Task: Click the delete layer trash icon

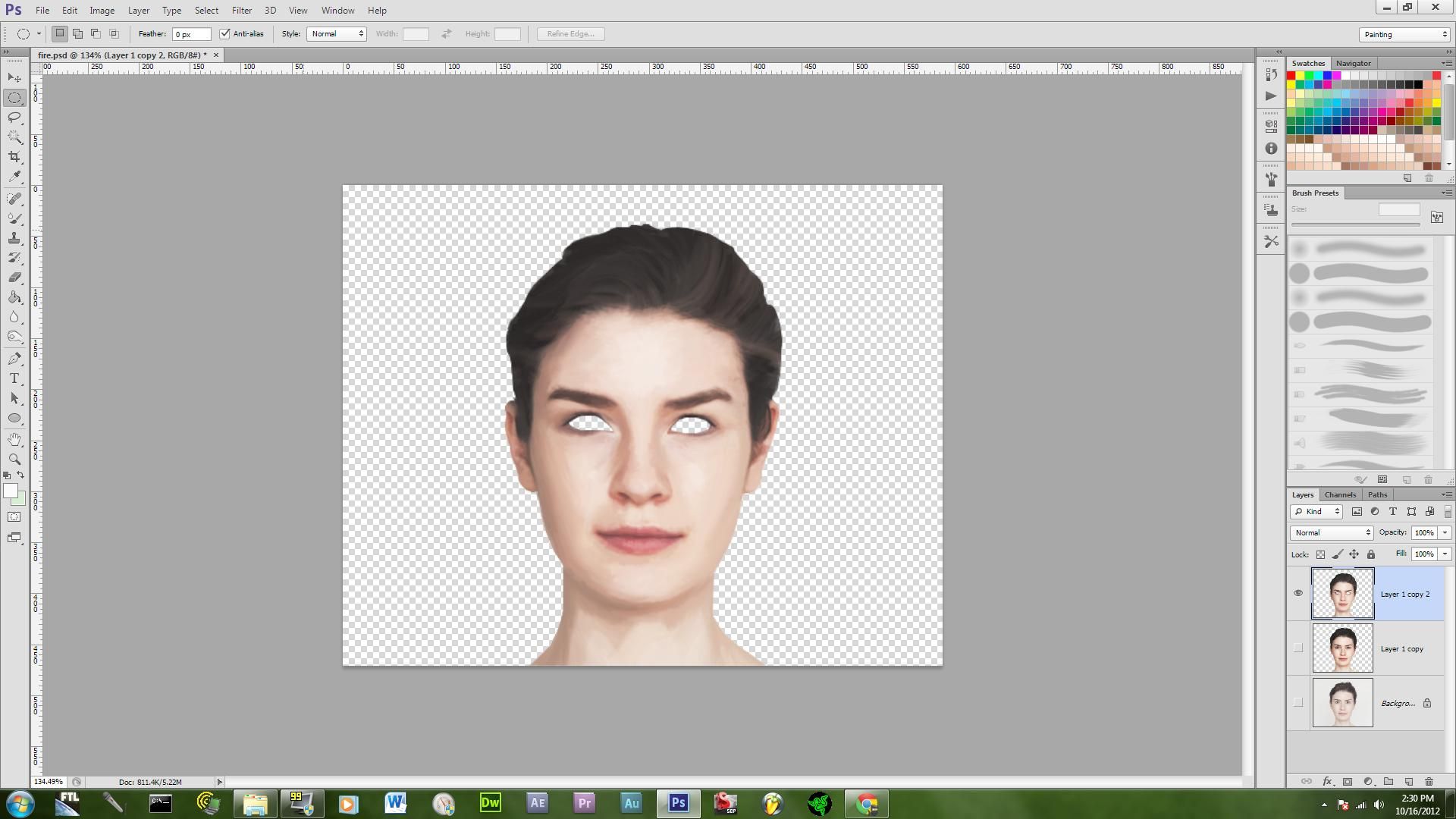Action: [1429, 781]
